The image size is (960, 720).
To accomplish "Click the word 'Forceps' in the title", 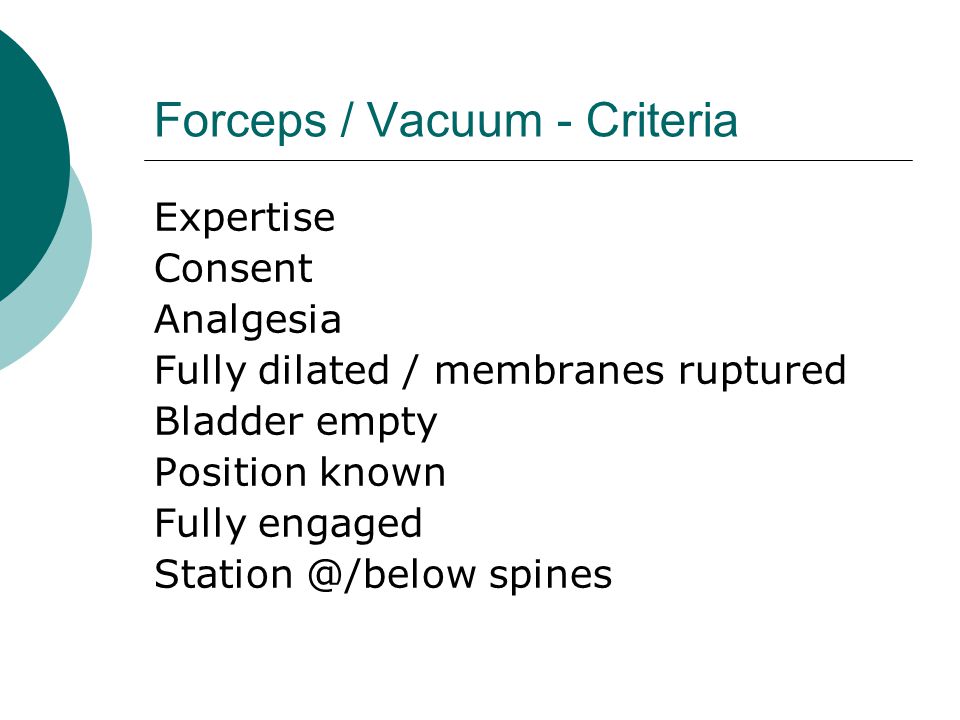I will click(x=241, y=121).
